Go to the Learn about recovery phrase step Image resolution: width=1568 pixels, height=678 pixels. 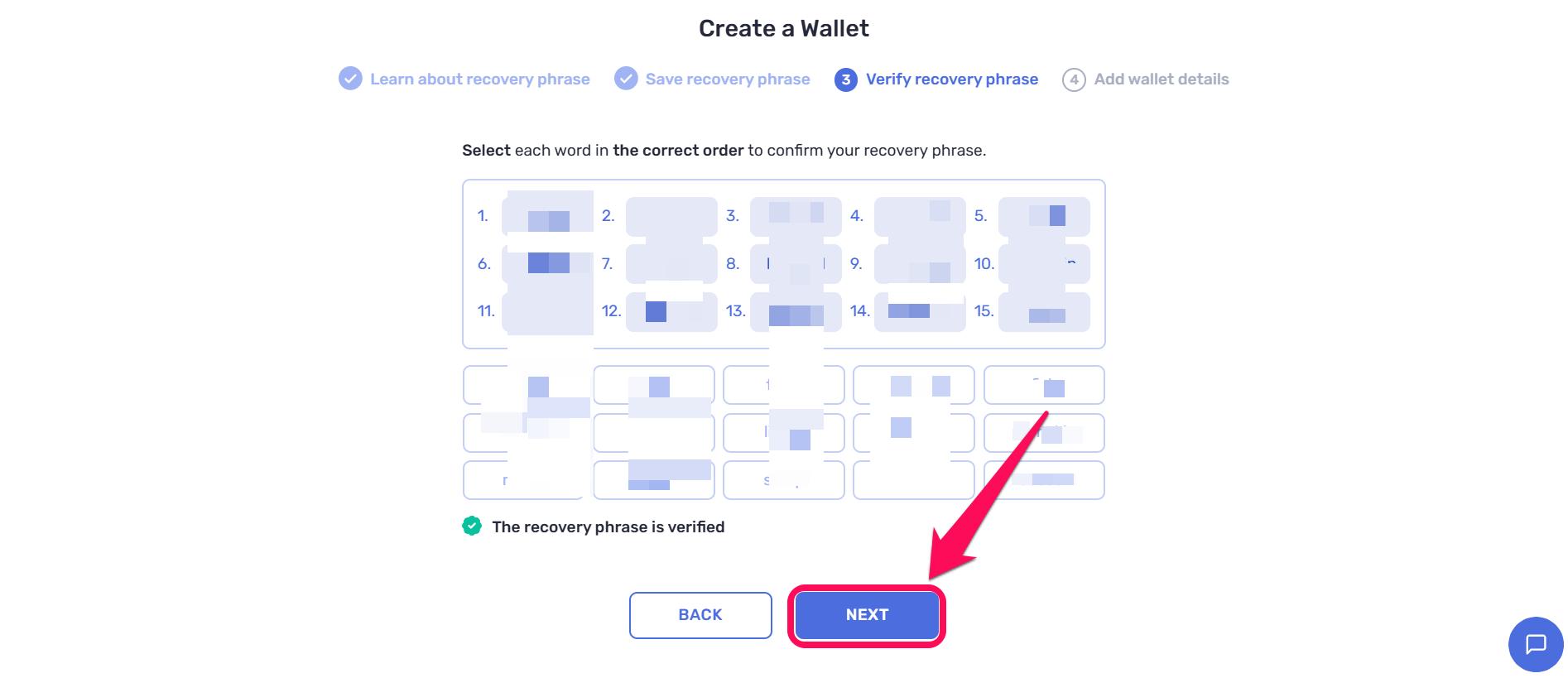480,79
